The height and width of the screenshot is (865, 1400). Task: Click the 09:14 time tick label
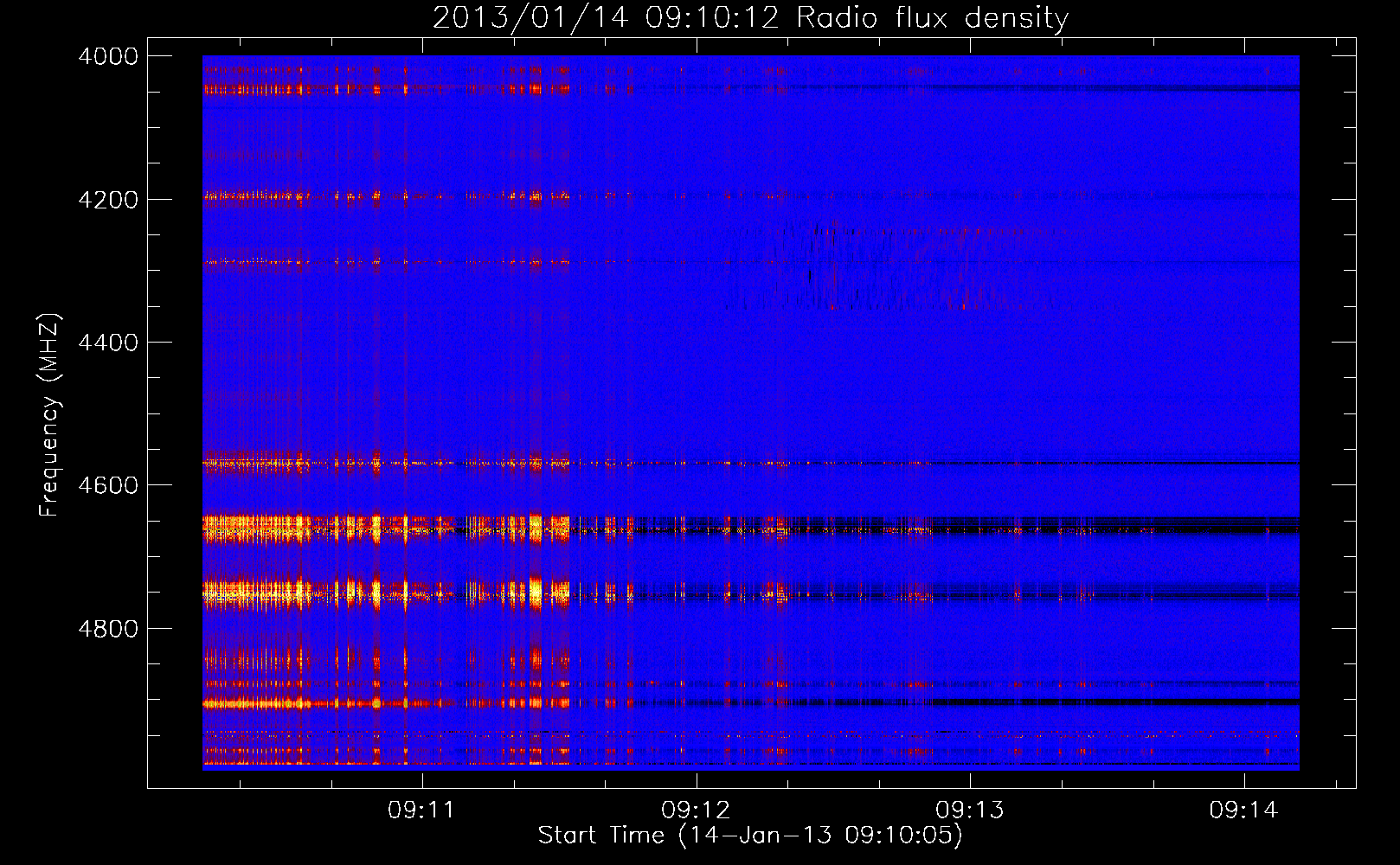click(x=1243, y=811)
